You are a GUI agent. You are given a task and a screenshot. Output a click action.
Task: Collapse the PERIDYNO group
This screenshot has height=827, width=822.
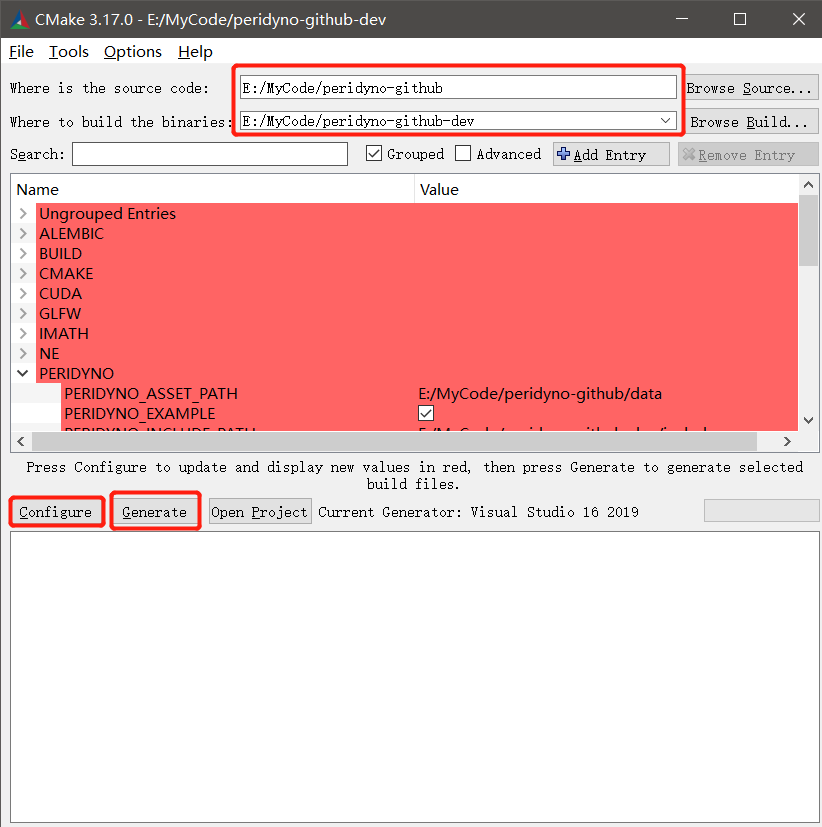tap(23, 374)
